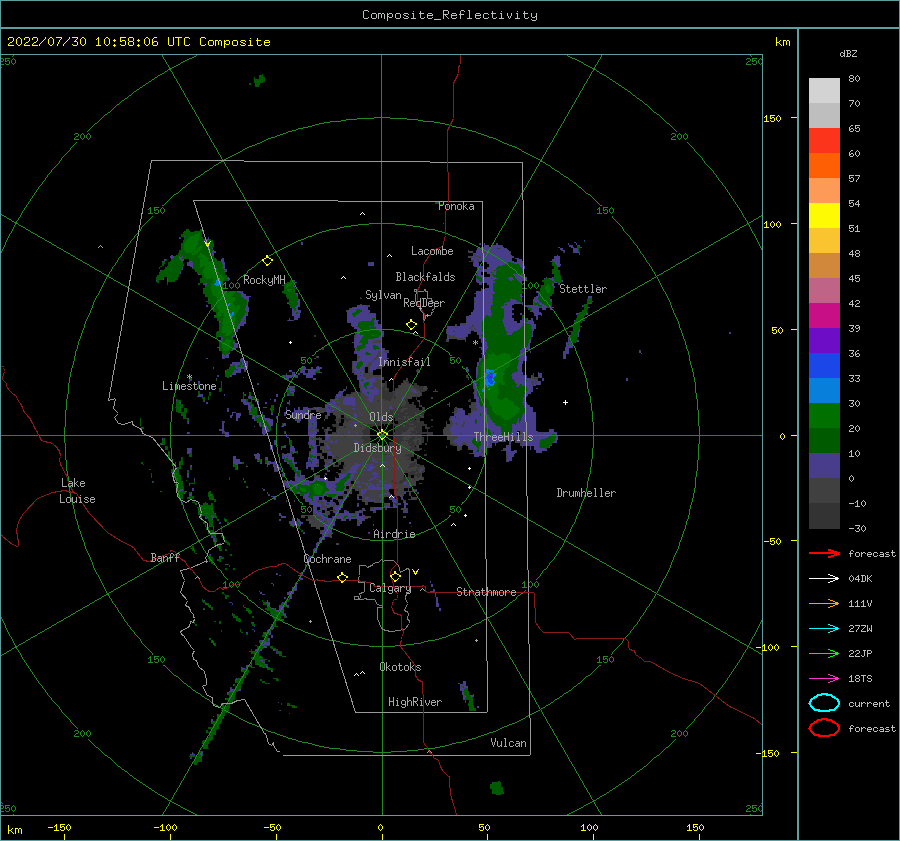Click the Lacombe city label
Screen dimensions: 900x841
432,251
